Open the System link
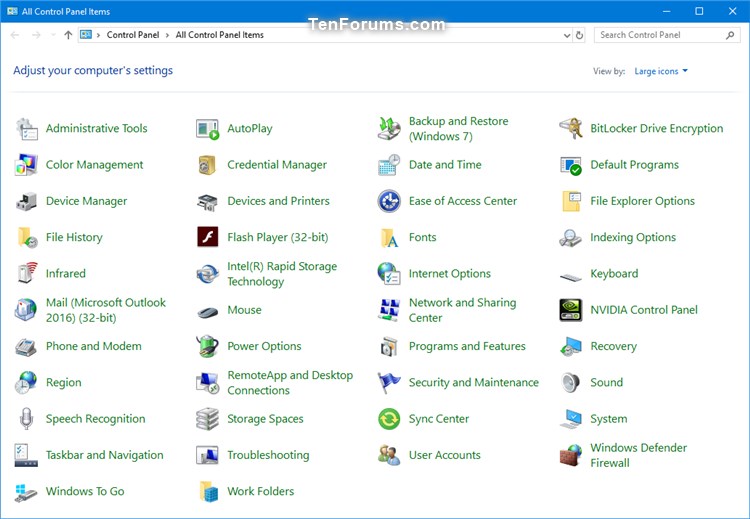Viewport: 750px width, 519px height. pos(608,419)
